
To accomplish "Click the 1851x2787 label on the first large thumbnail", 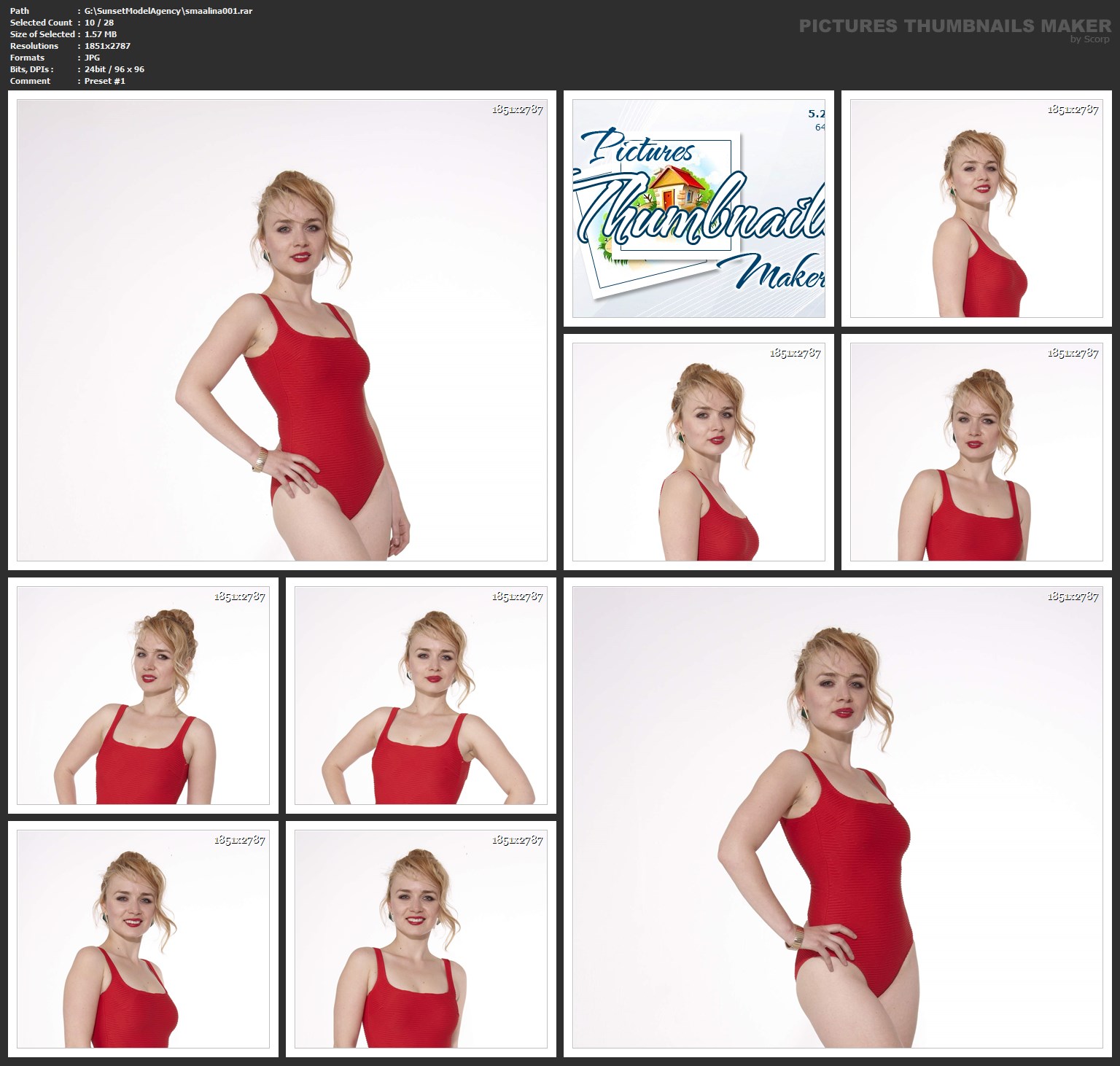I will coord(517,110).
